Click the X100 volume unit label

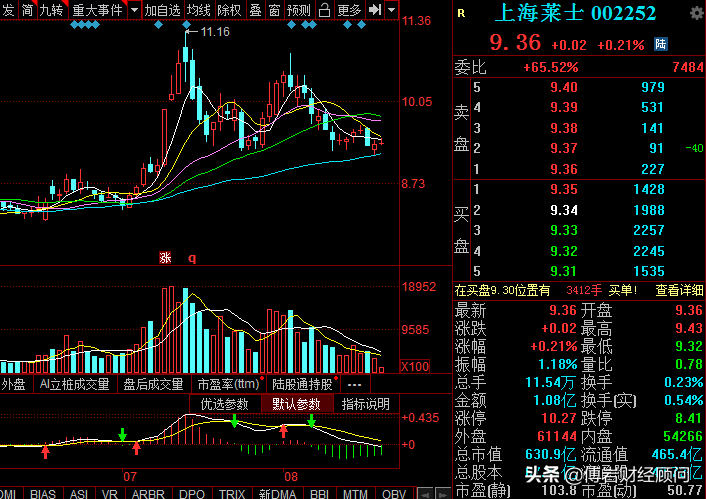(415, 366)
